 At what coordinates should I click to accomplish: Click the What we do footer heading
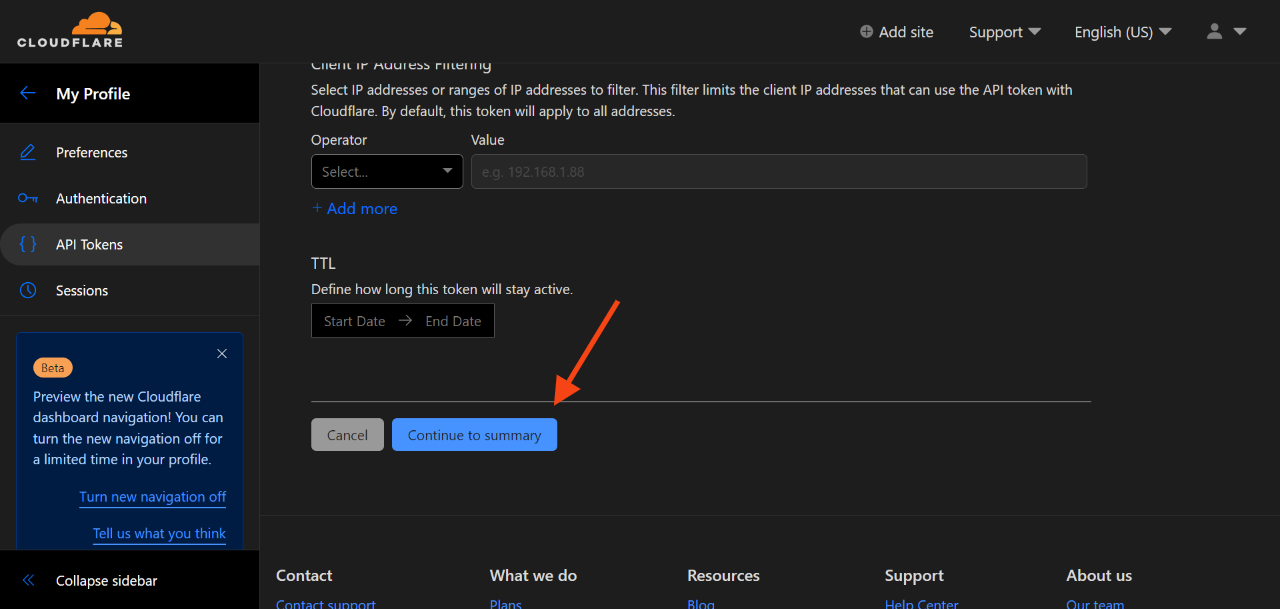pyautogui.click(x=533, y=575)
